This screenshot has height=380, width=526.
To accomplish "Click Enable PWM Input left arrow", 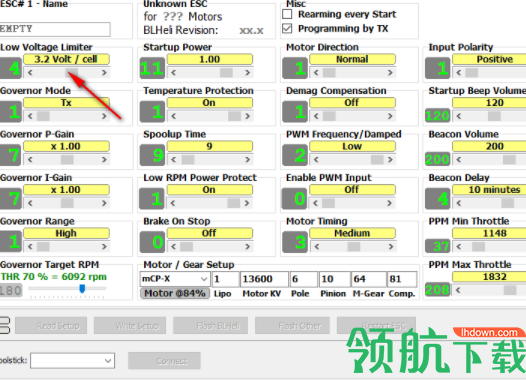I will point(316,203).
